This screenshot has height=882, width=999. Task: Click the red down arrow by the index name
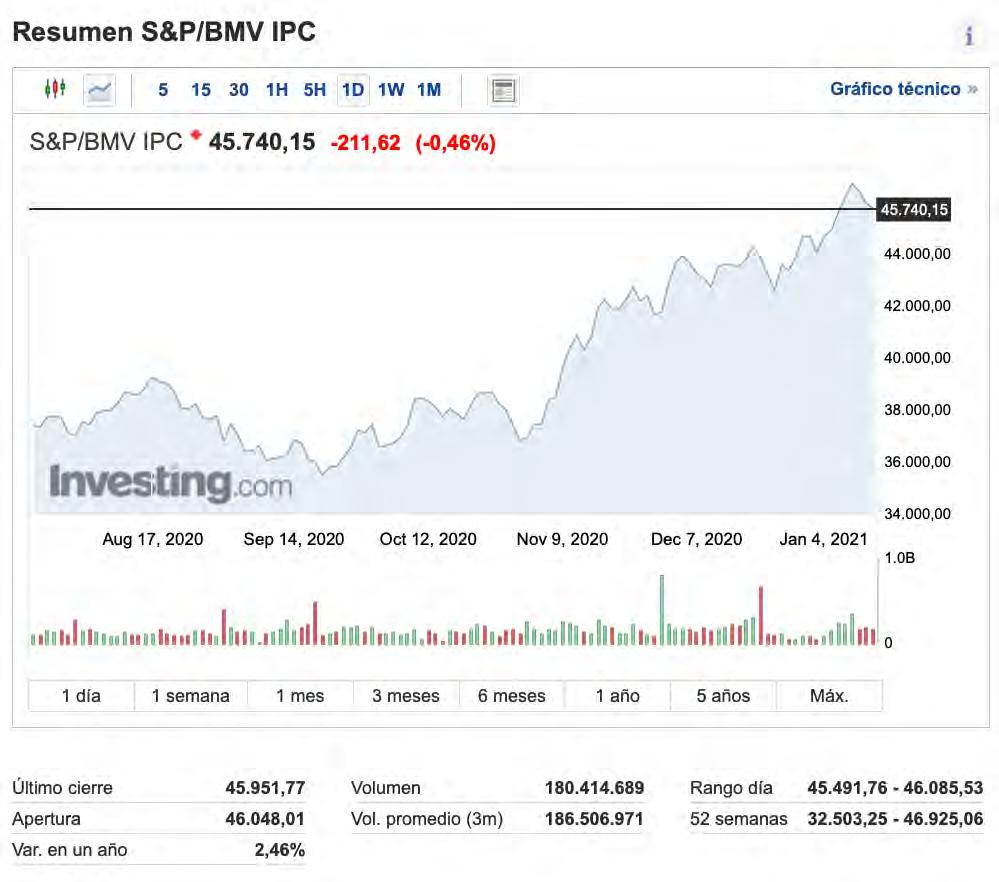[196, 135]
